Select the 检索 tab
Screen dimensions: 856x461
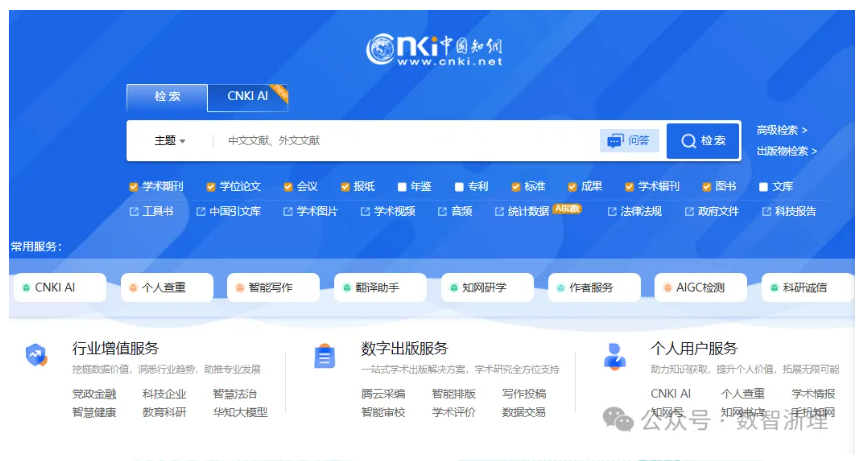(x=167, y=97)
